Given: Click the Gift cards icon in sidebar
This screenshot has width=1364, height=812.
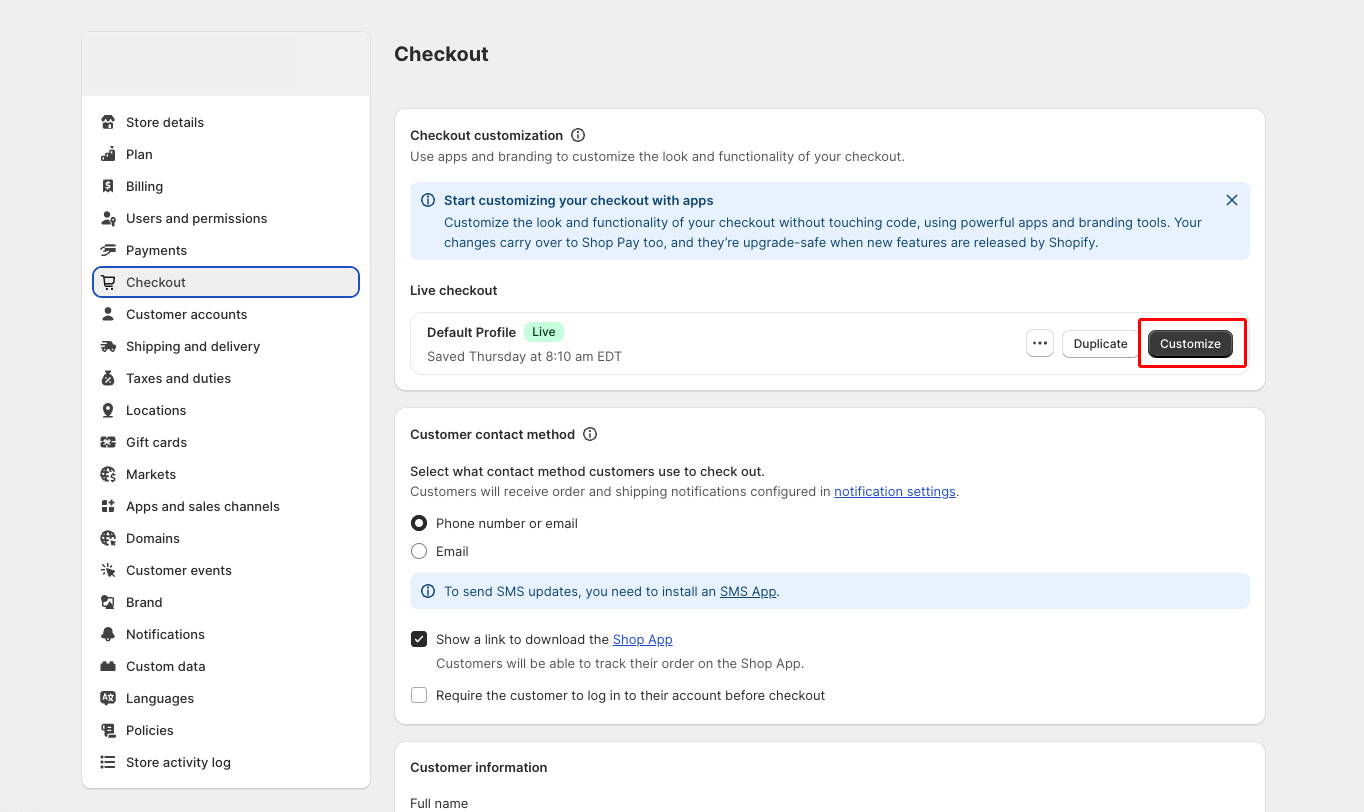Looking at the screenshot, I should pyautogui.click(x=108, y=442).
